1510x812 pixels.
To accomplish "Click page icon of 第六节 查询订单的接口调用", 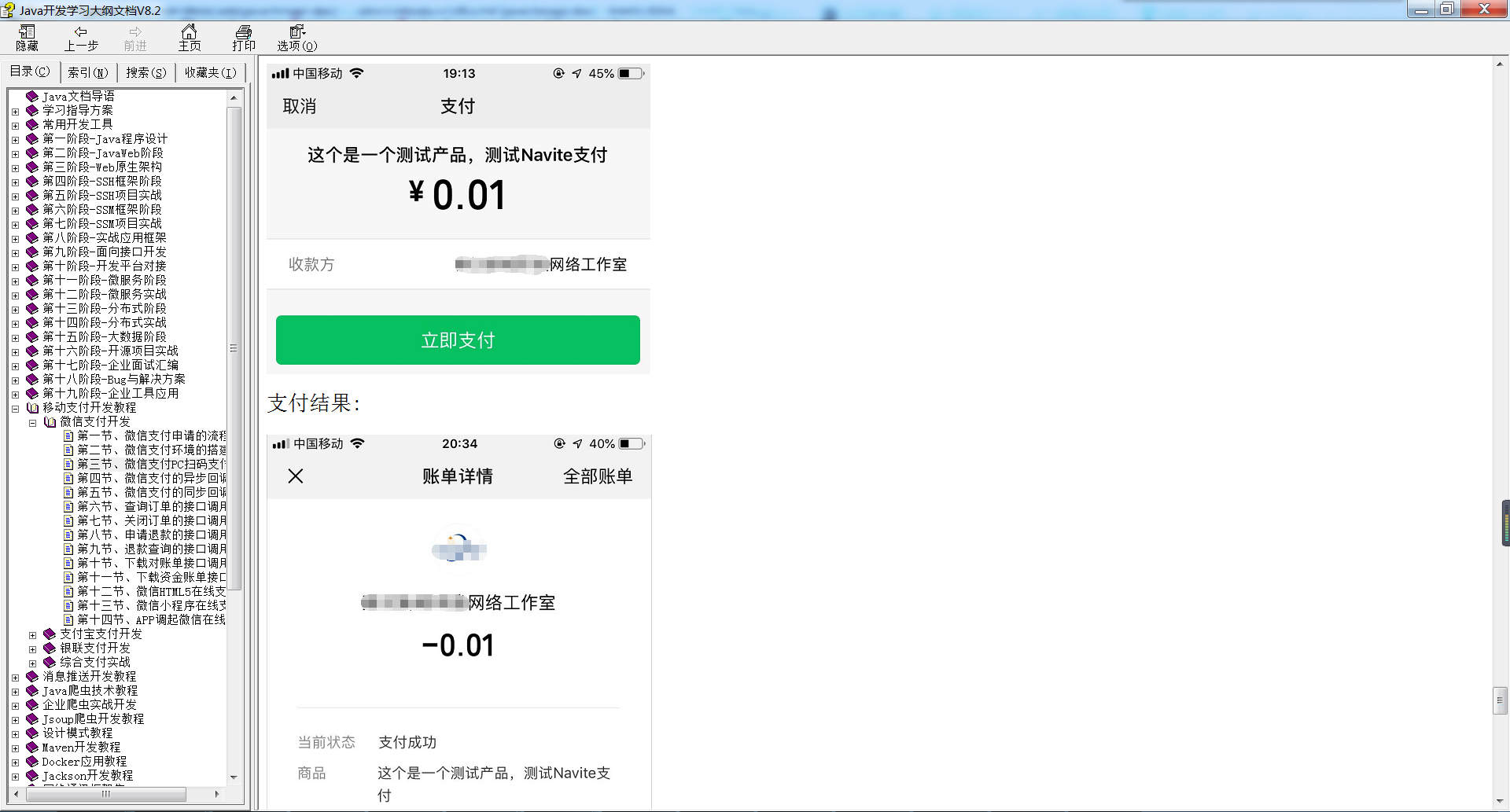I will pyautogui.click(x=68, y=506).
